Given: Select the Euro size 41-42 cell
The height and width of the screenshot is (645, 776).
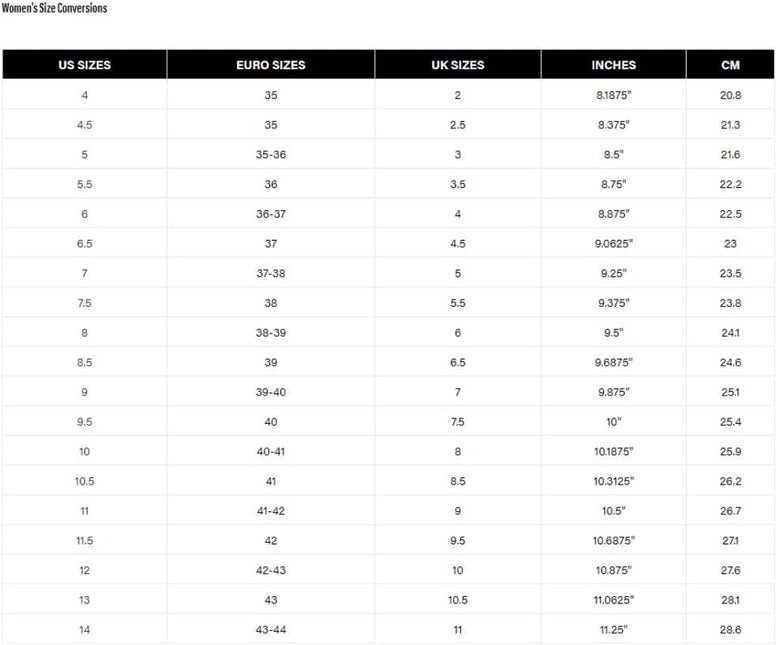Looking at the screenshot, I should [271, 510].
